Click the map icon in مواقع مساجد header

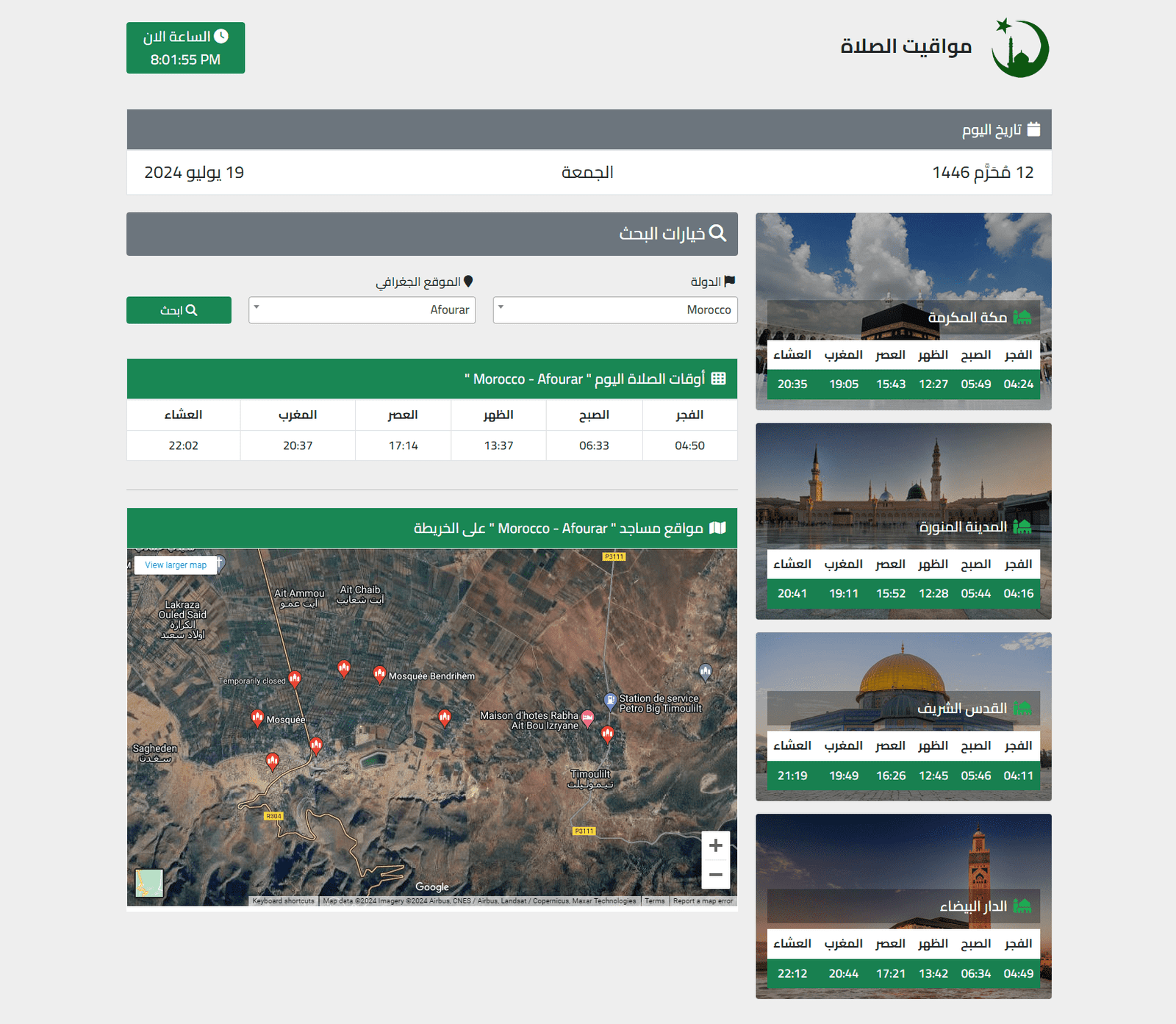[718, 528]
